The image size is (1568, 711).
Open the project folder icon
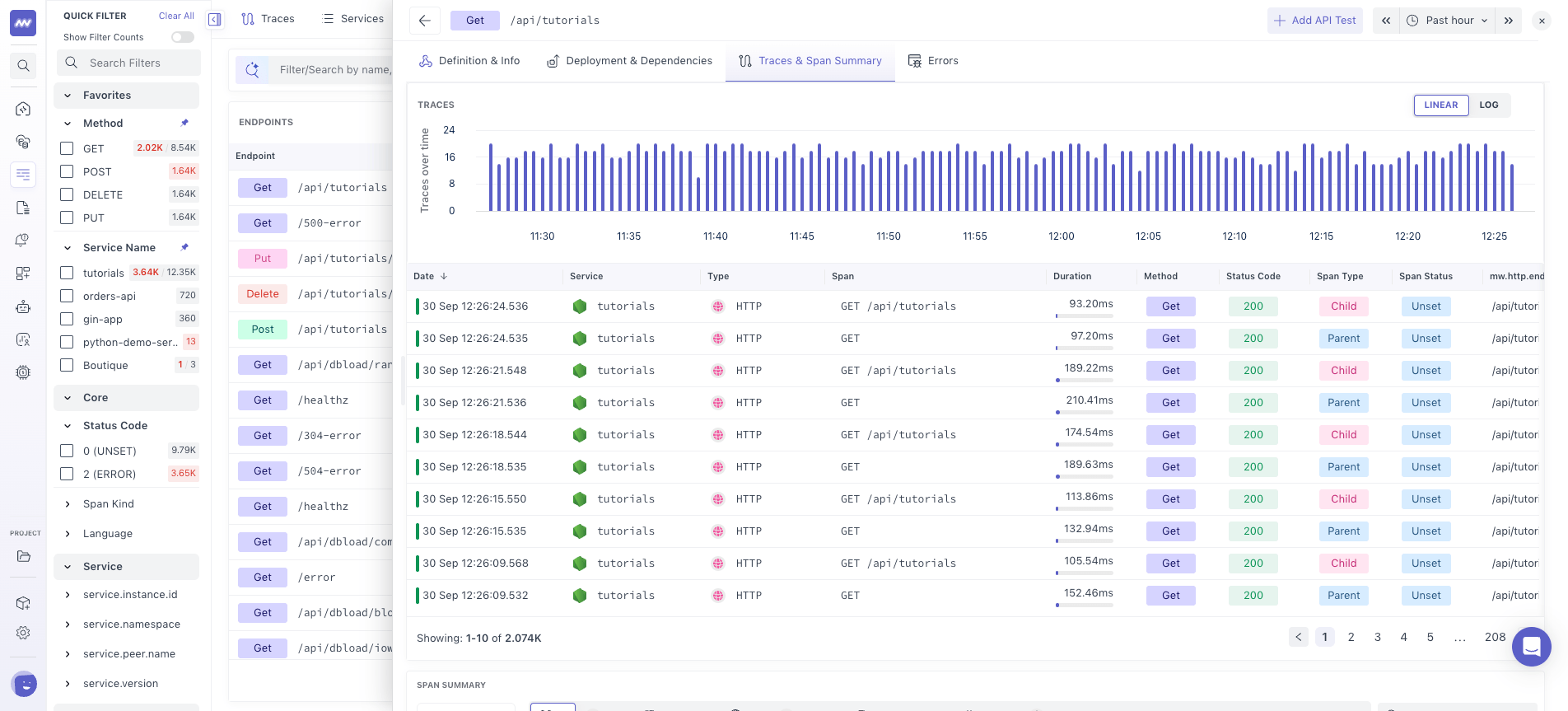coord(23,556)
